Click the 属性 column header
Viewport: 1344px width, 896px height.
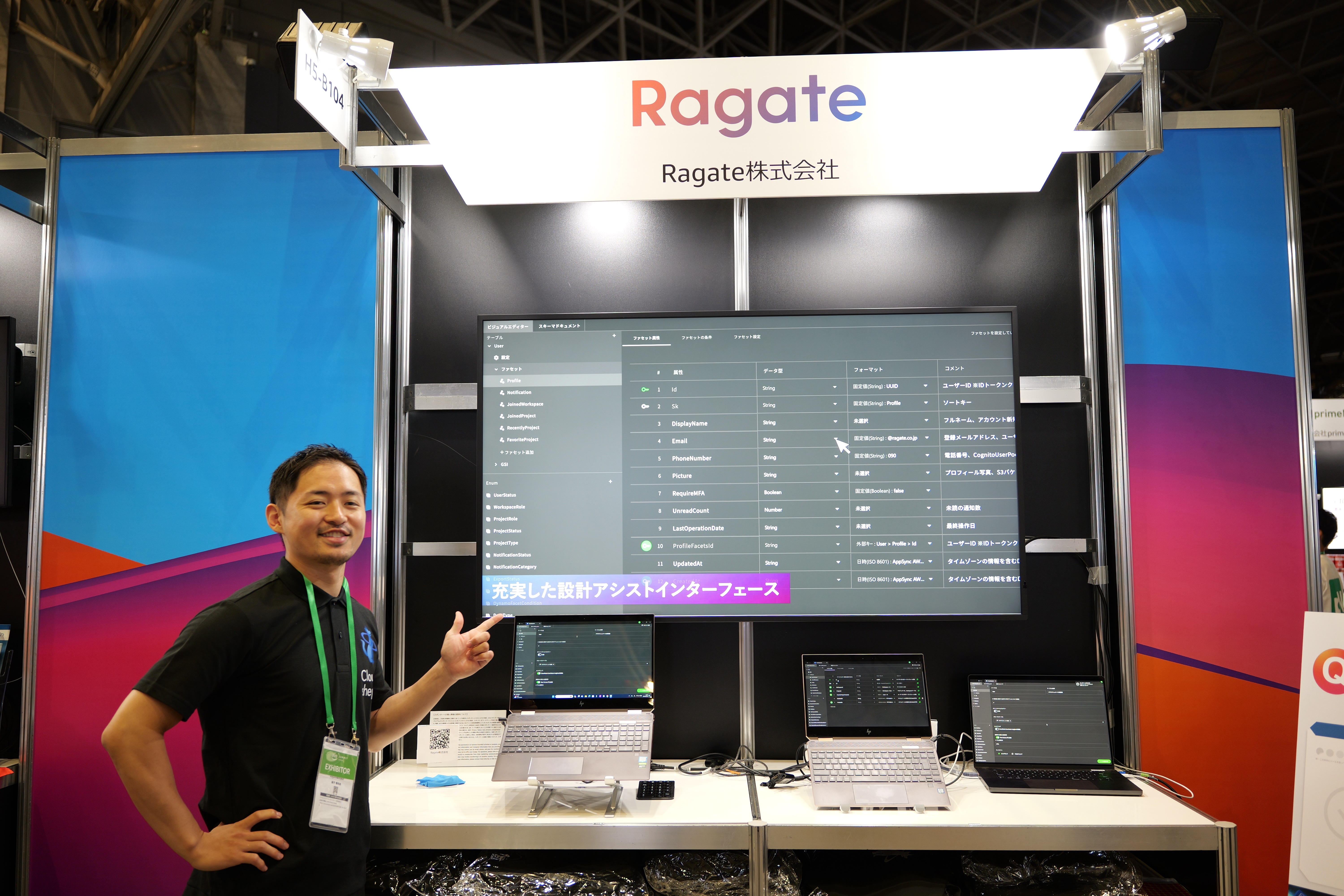point(678,373)
